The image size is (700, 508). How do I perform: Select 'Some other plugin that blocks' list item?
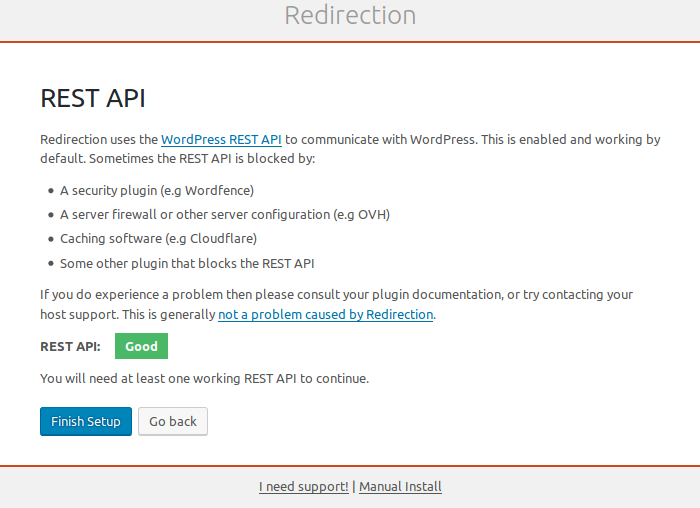(x=187, y=263)
